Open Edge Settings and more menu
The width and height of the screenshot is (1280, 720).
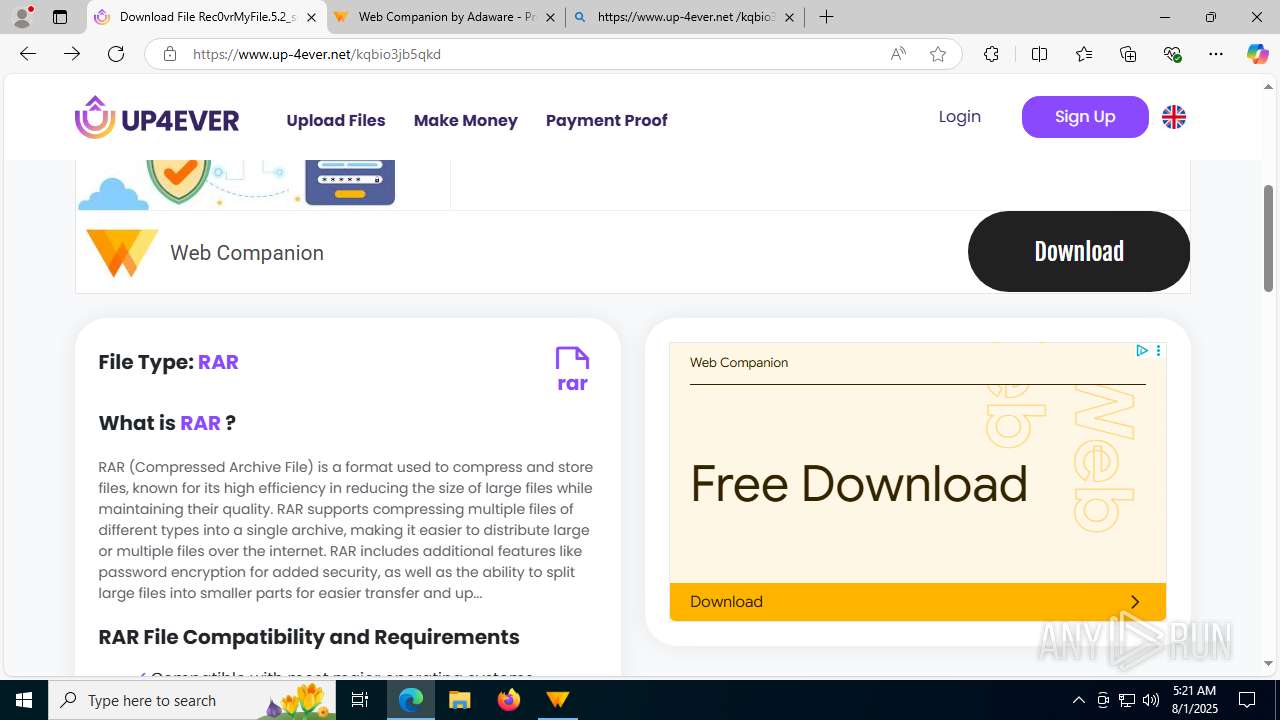pyautogui.click(x=1216, y=54)
